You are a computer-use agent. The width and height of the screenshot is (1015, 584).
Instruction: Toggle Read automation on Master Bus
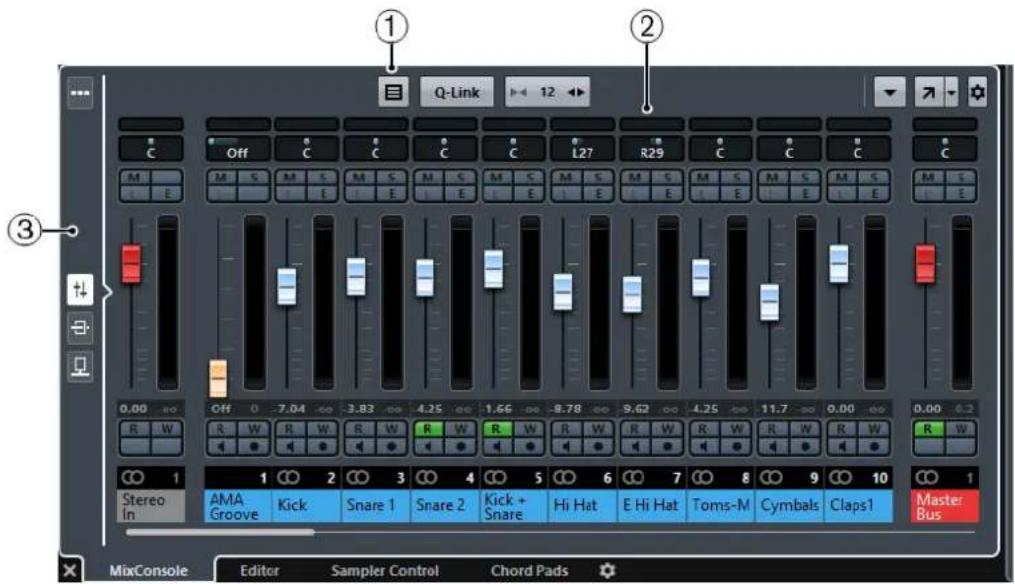click(x=929, y=429)
